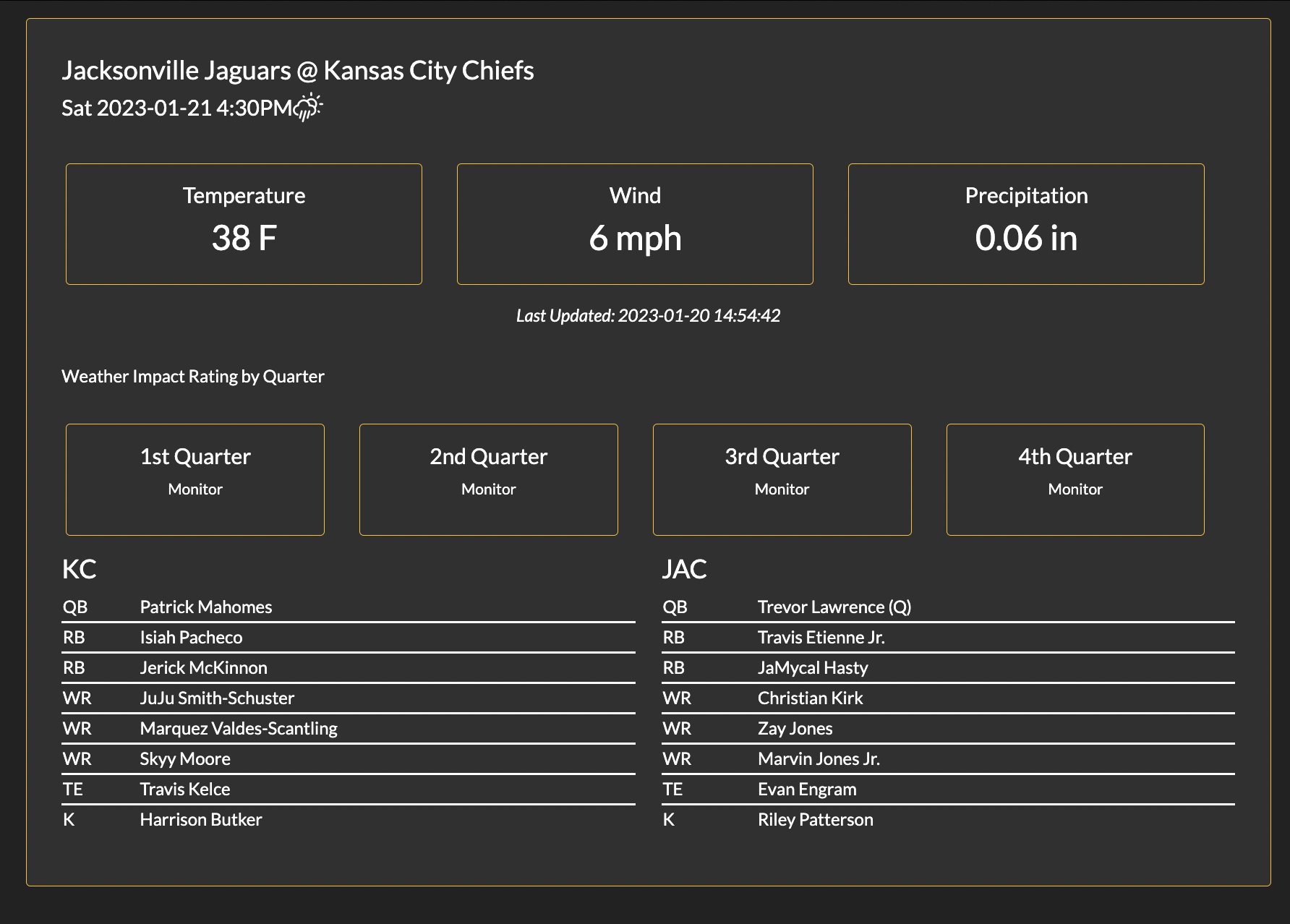Click the Last Updated timestamp text

point(648,315)
